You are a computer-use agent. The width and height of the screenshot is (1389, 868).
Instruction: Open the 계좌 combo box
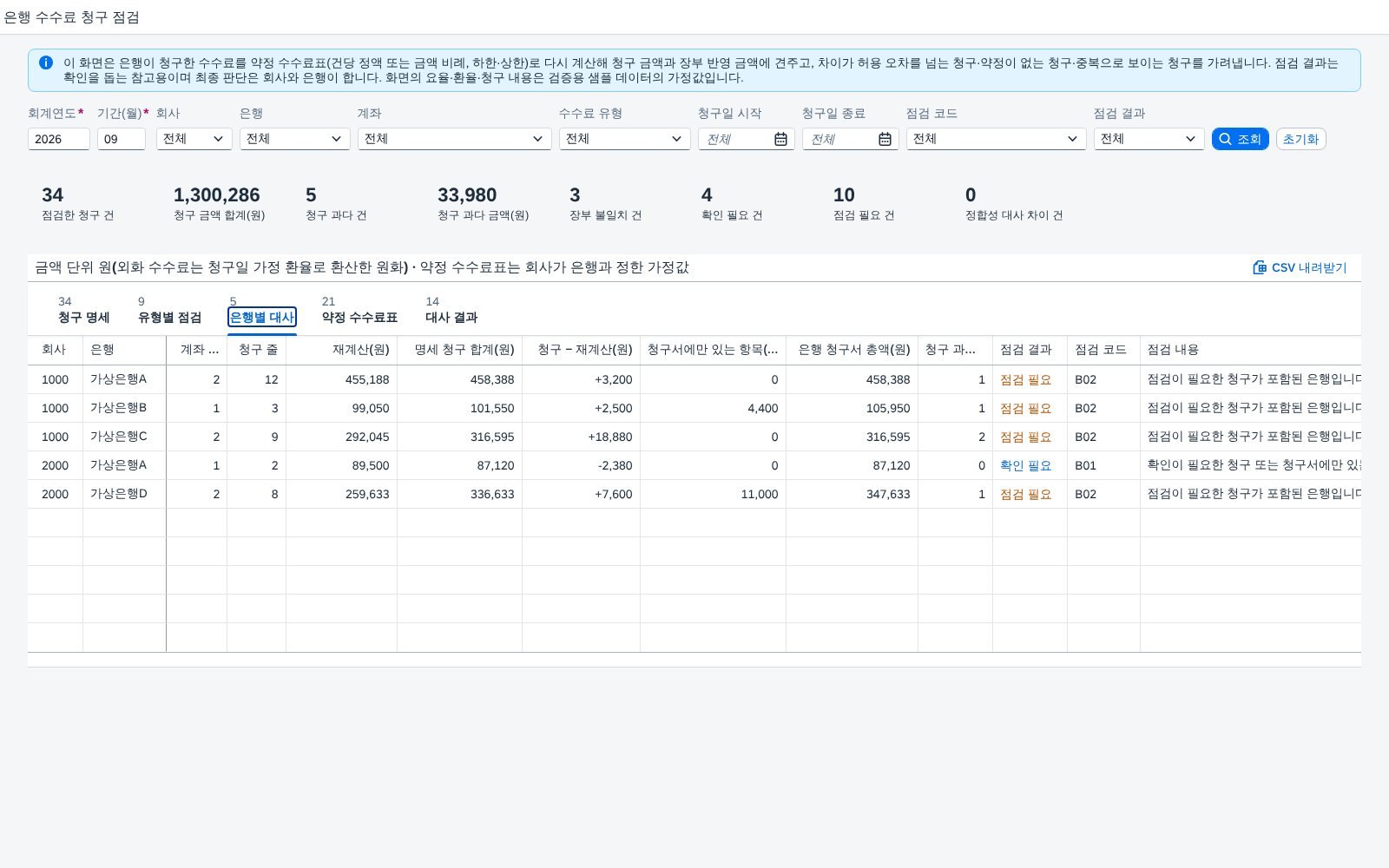[455, 139]
